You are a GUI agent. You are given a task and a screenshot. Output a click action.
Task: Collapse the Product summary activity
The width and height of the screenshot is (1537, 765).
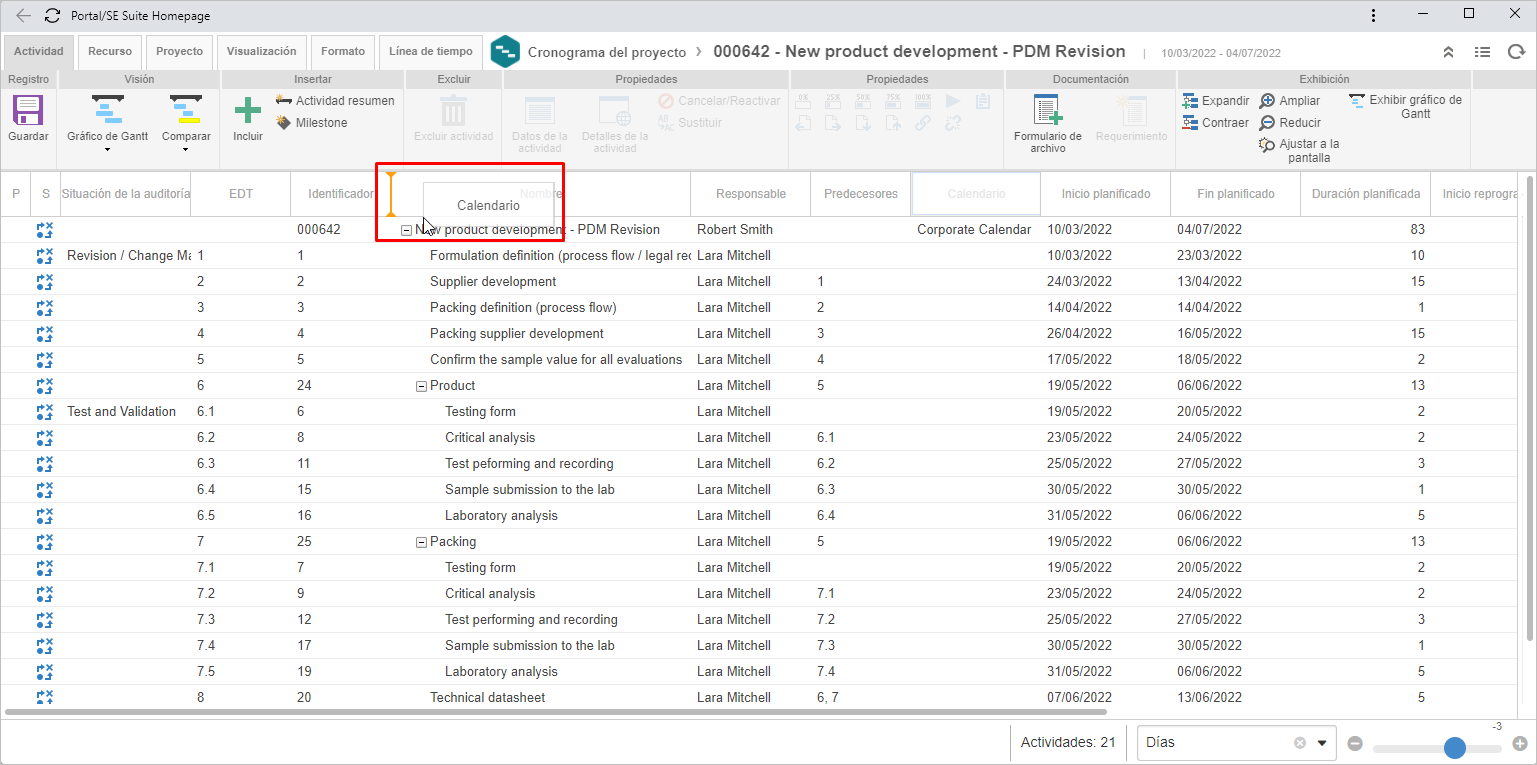[x=421, y=386]
